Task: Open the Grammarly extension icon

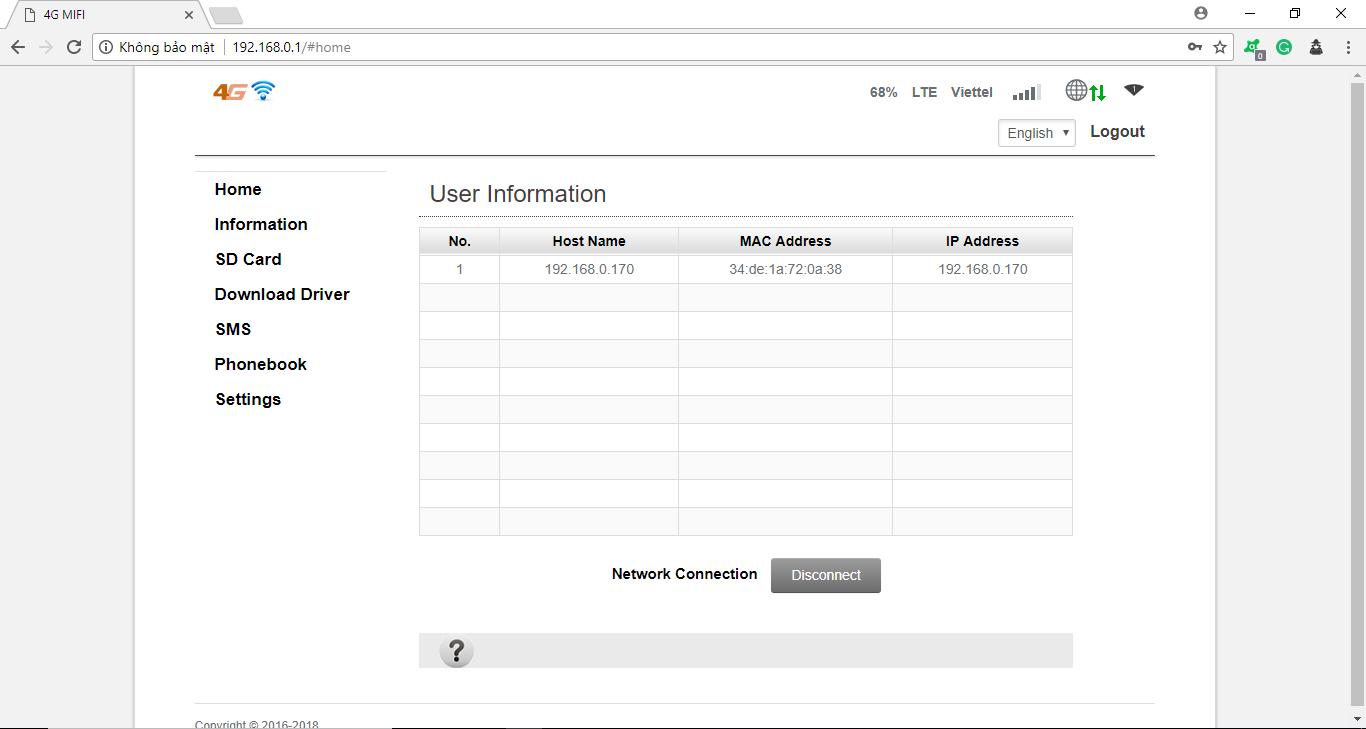Action: (1285, 47)
